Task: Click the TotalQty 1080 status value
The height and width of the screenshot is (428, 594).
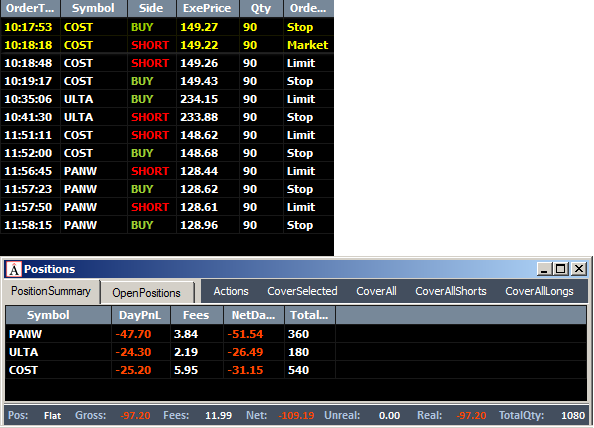Action: point(573,416)
